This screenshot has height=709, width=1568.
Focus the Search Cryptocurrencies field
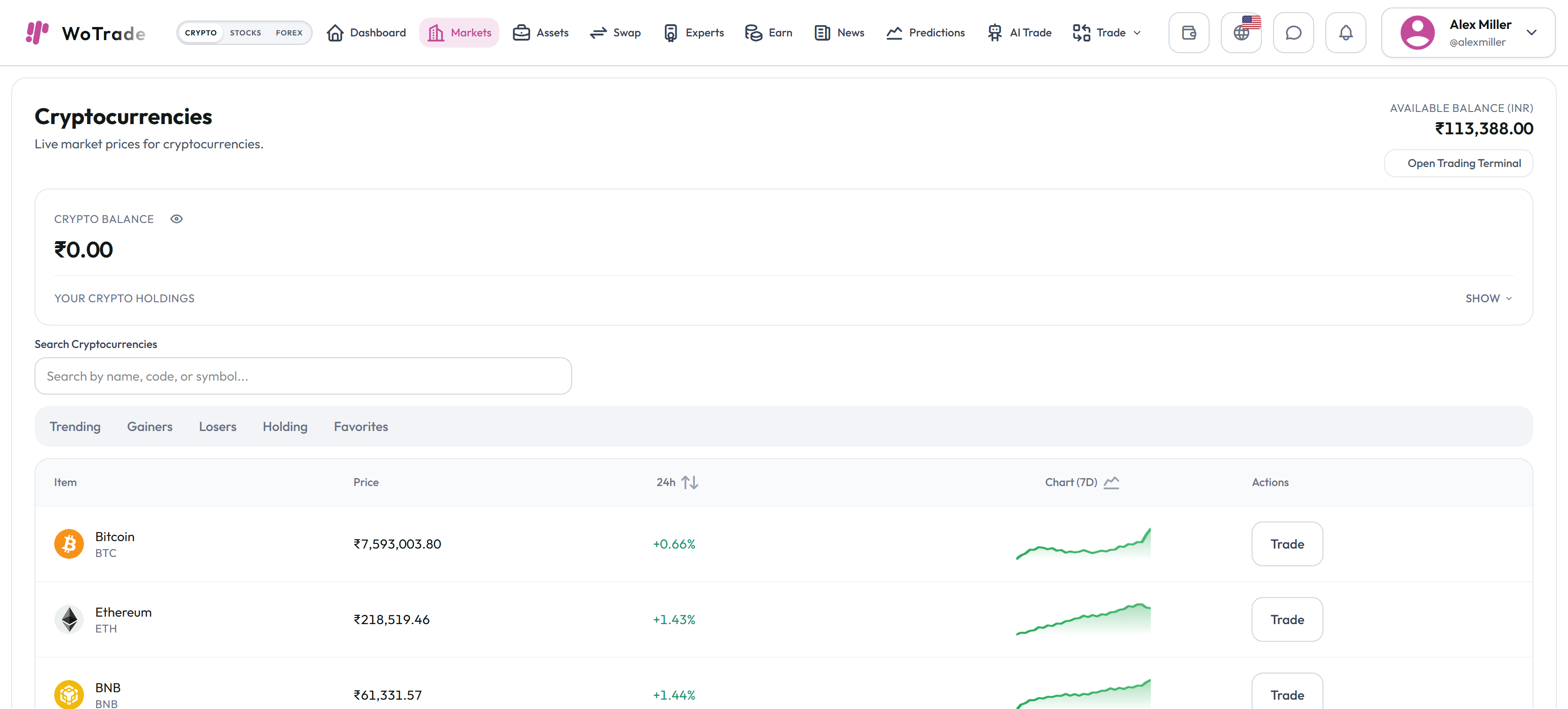coord(303,376)
